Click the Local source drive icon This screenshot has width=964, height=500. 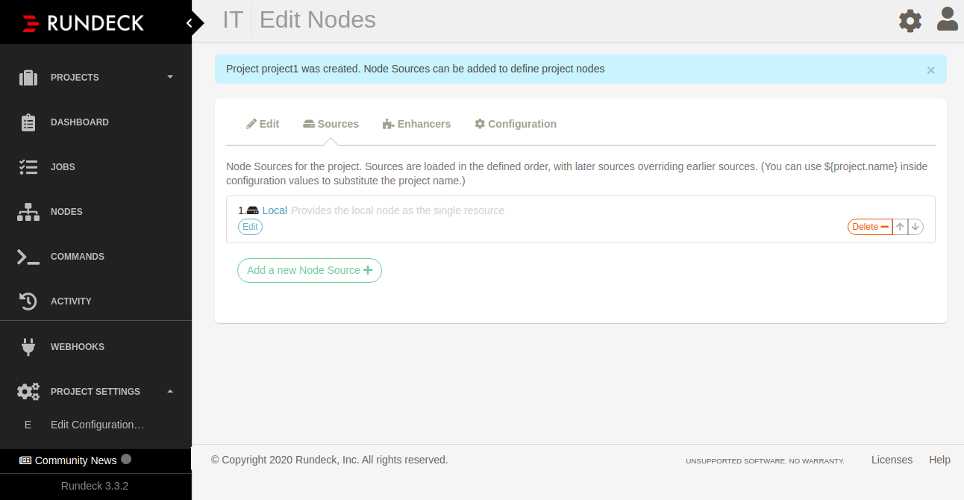coord(253,210)
